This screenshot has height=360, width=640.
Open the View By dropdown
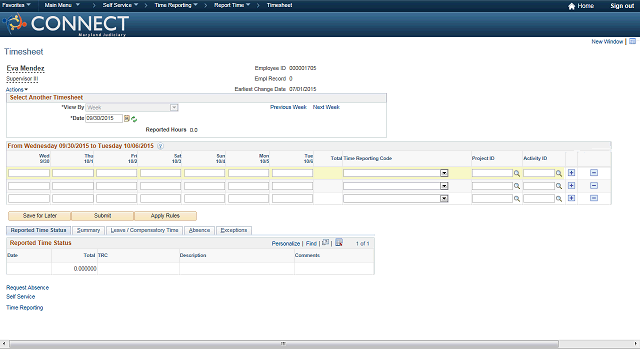174,108
